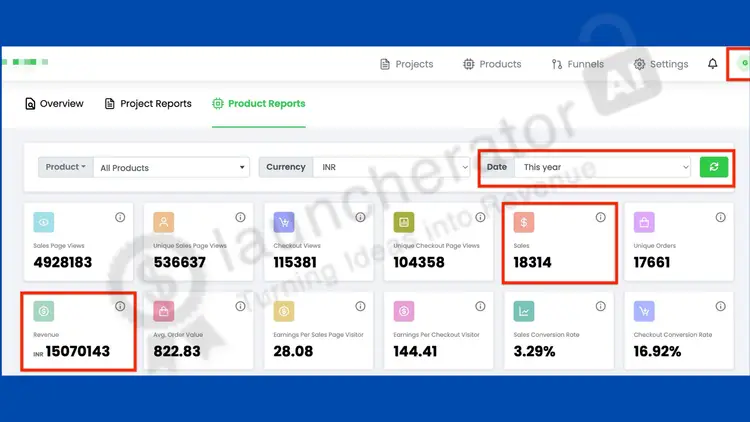Switch to the Project Reports tab
The width and height of the screenshot is (750, 422).
148,104
